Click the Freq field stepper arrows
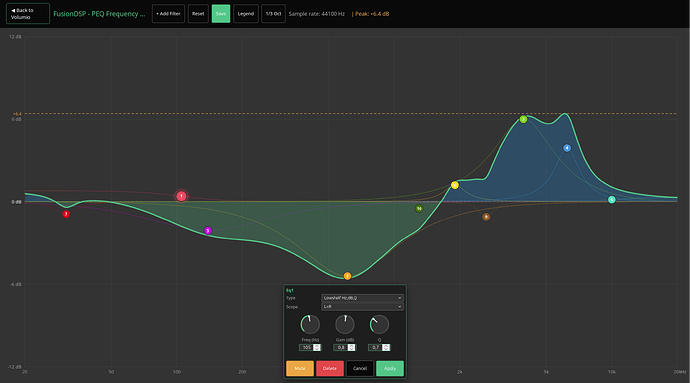The width and height of the screenshot is (690, 383). [317, 347]
